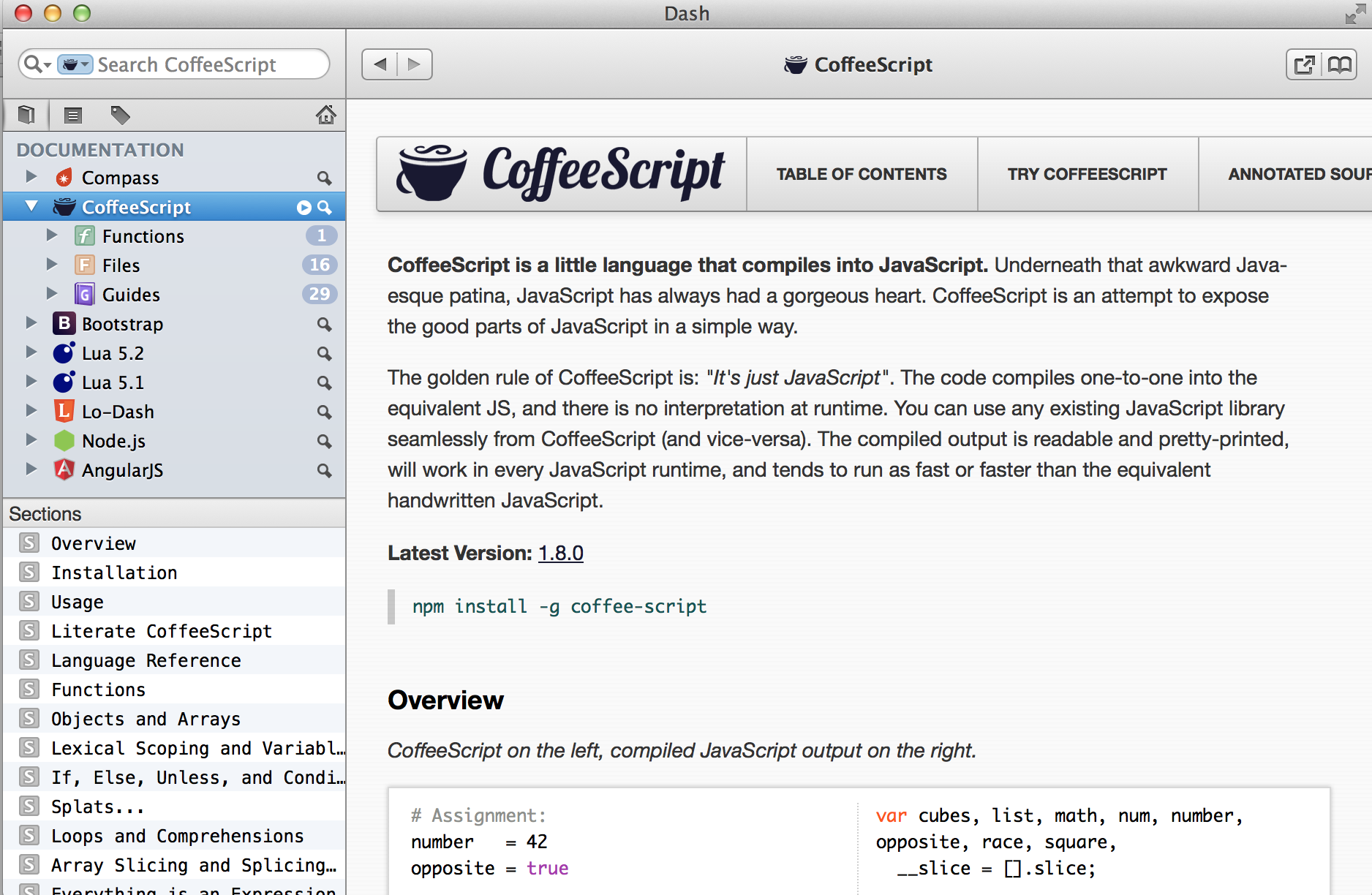
Task: Go forward with the right arrow button
Action: (415, 64)
